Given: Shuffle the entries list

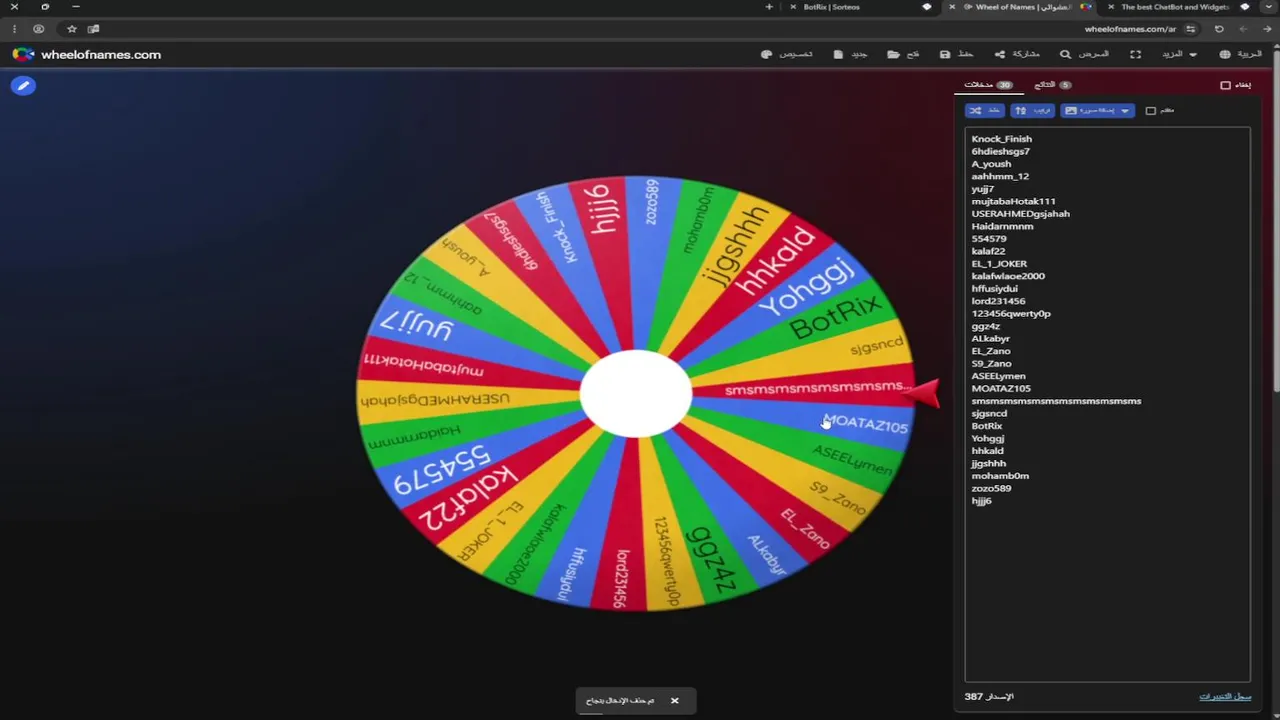Looking at the screenshot, I should (985, 110).
